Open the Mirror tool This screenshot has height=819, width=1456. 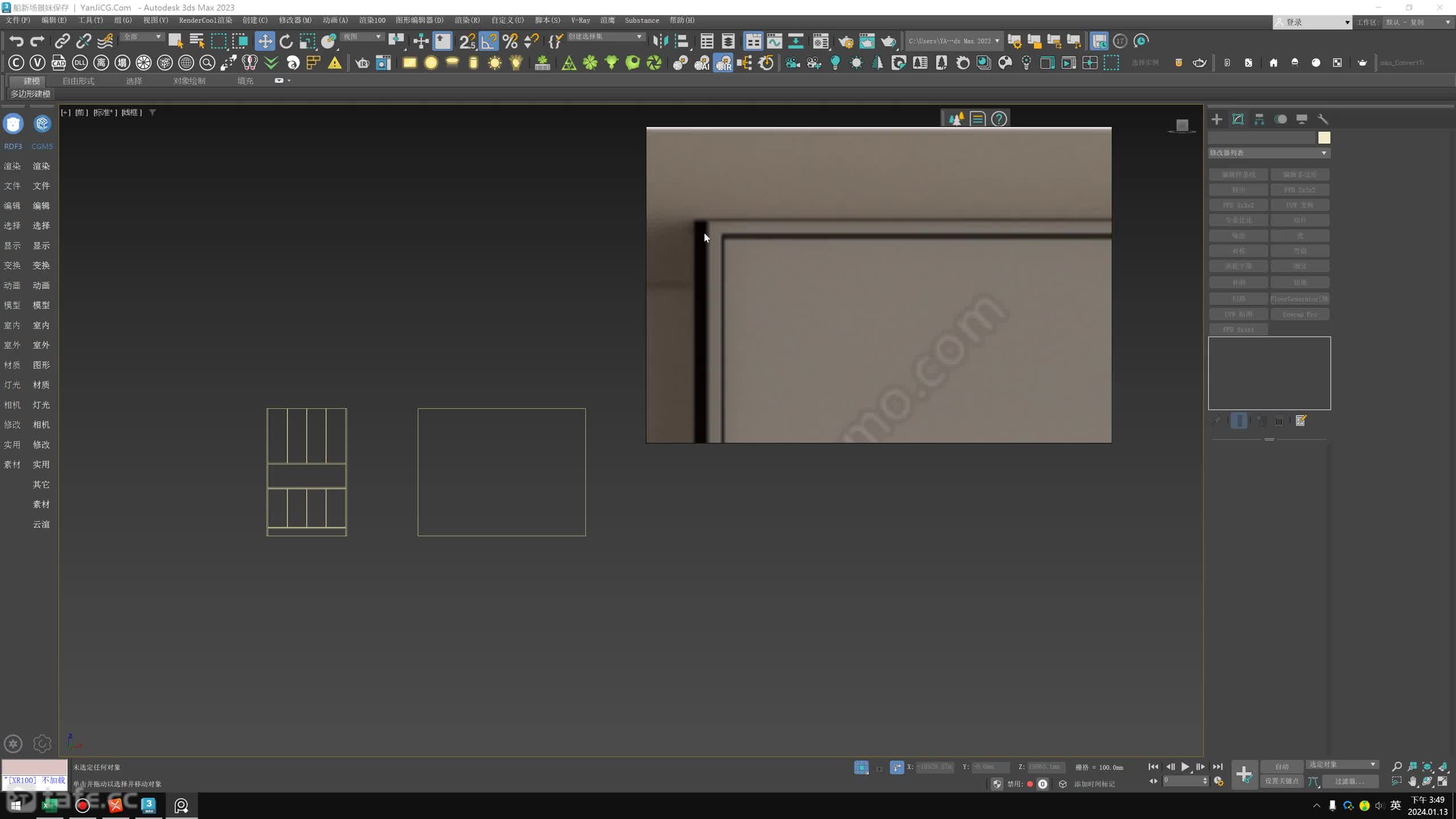660,41
